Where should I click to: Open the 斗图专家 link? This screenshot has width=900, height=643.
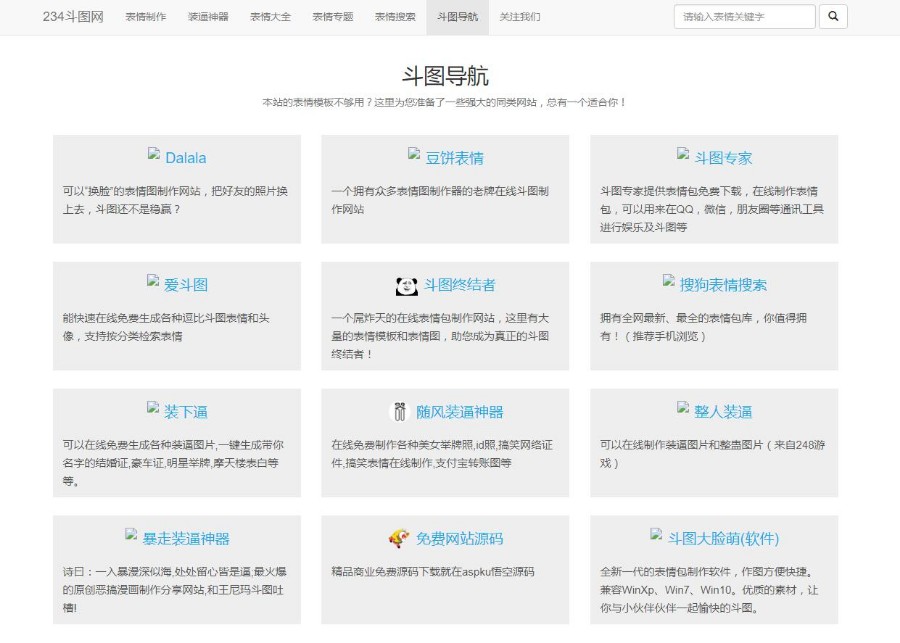(723, 158)
